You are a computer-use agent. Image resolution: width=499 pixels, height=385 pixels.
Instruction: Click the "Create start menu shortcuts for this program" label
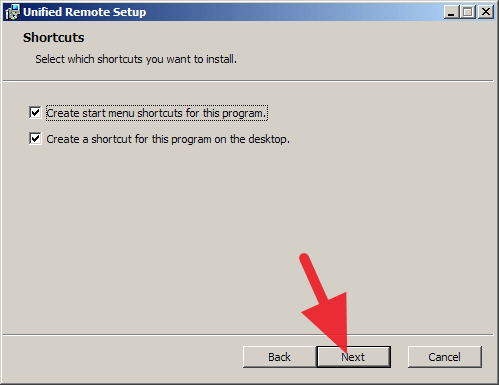click(x=157, y=113)
